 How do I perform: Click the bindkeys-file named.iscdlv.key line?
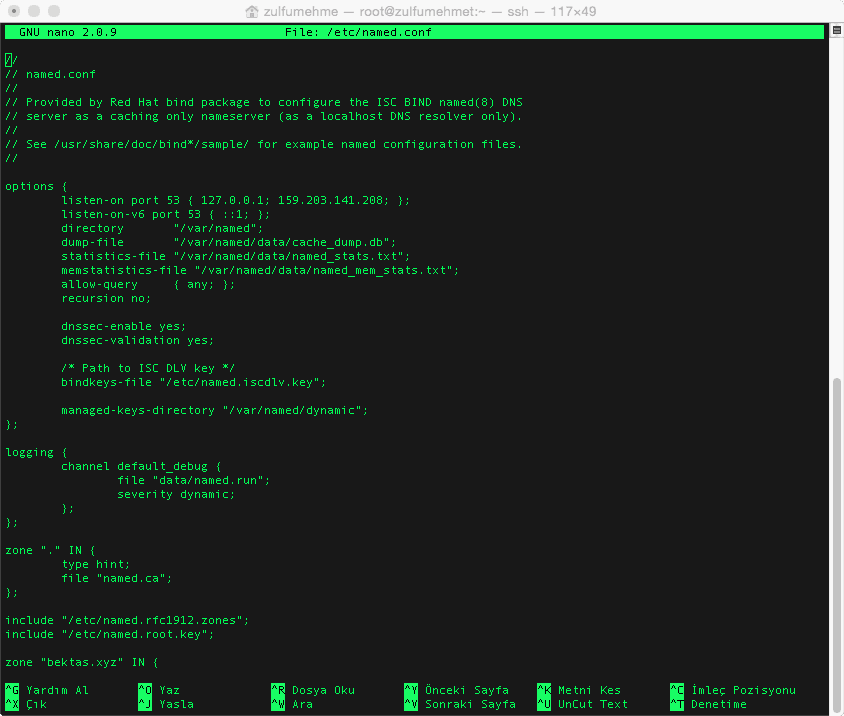point(194,382)
